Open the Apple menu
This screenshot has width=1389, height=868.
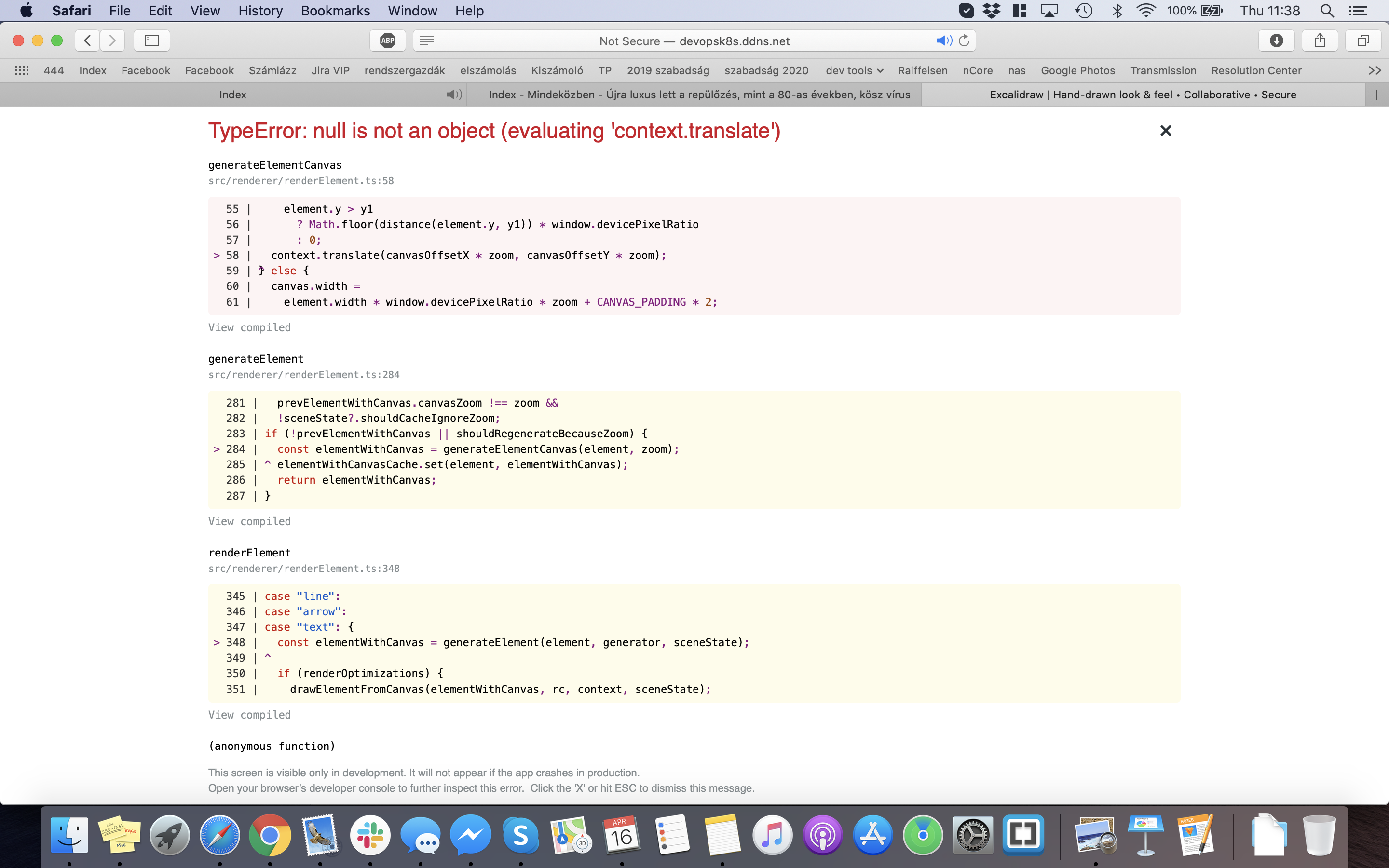[x=26, y=10]
